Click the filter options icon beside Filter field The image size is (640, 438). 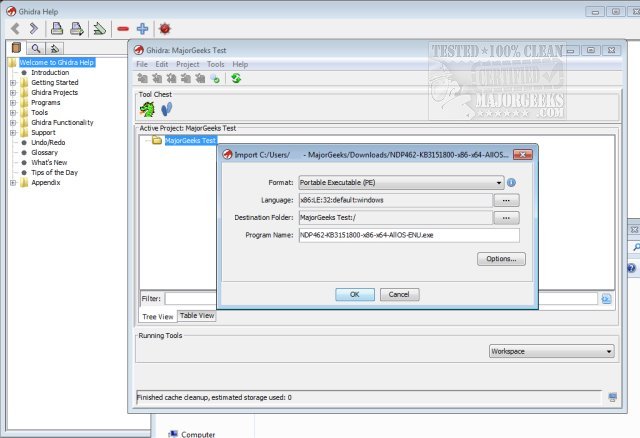click(606, 299)
